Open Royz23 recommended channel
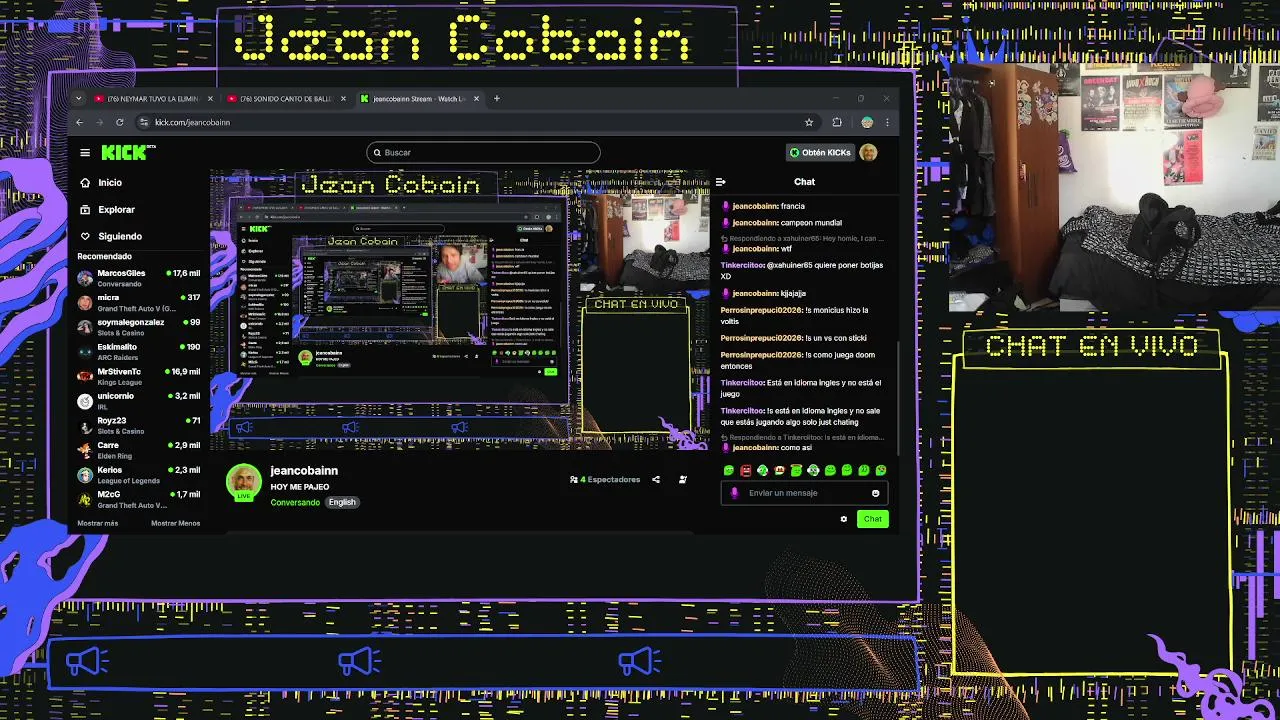 click(x=139, y=425)
